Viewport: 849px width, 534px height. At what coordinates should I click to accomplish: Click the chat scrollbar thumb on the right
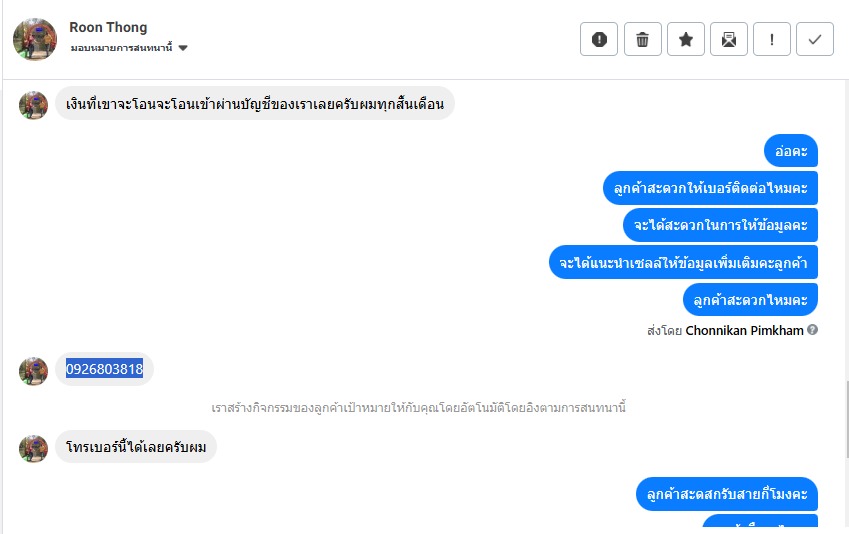[845, 420]
